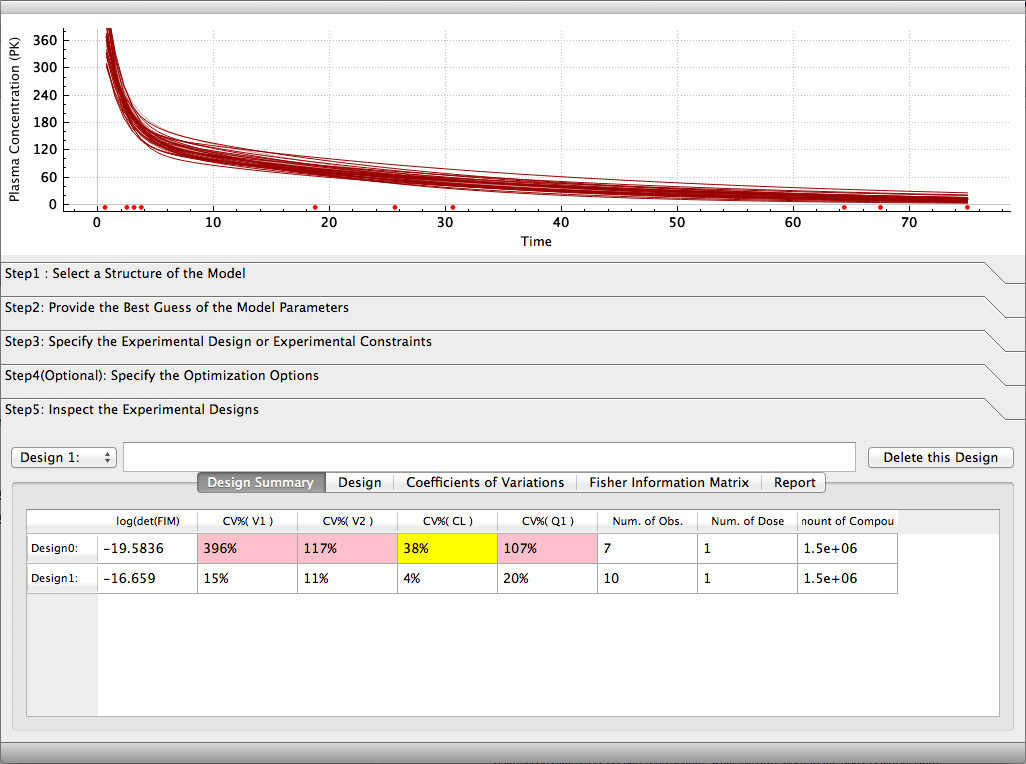Click the pink 396% CV%(V1) cell
The height and width of the screenshot is (764, 1026).
pos(247,549)
